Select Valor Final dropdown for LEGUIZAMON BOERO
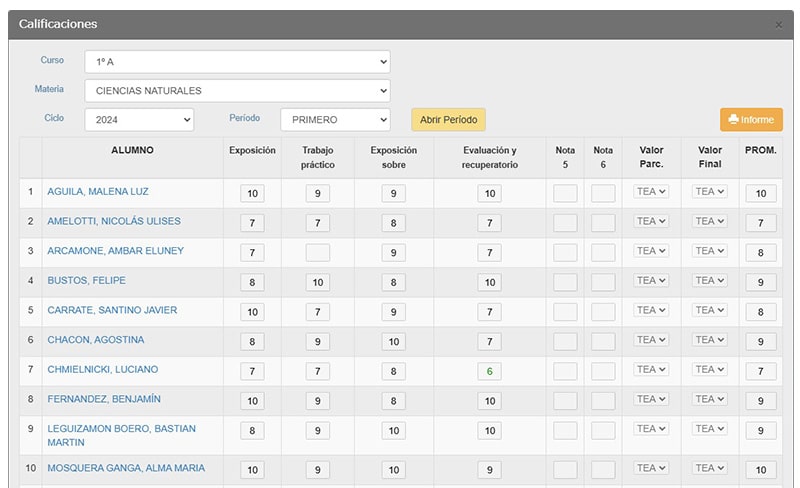Viewport: 800px width, 488px height. click(710, 428)
